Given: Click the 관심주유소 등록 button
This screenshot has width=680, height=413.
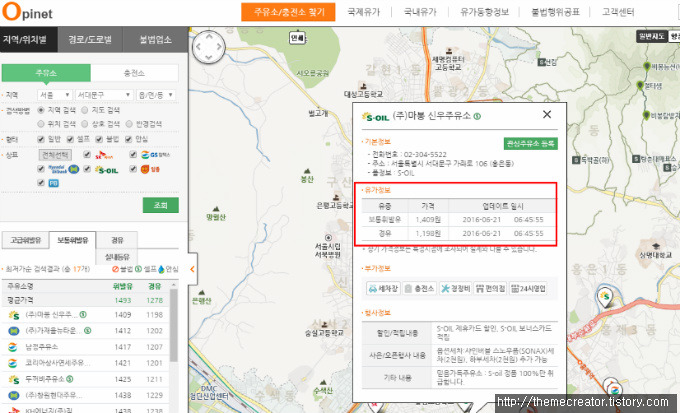Looking at the screenshot, I should 530,144.
